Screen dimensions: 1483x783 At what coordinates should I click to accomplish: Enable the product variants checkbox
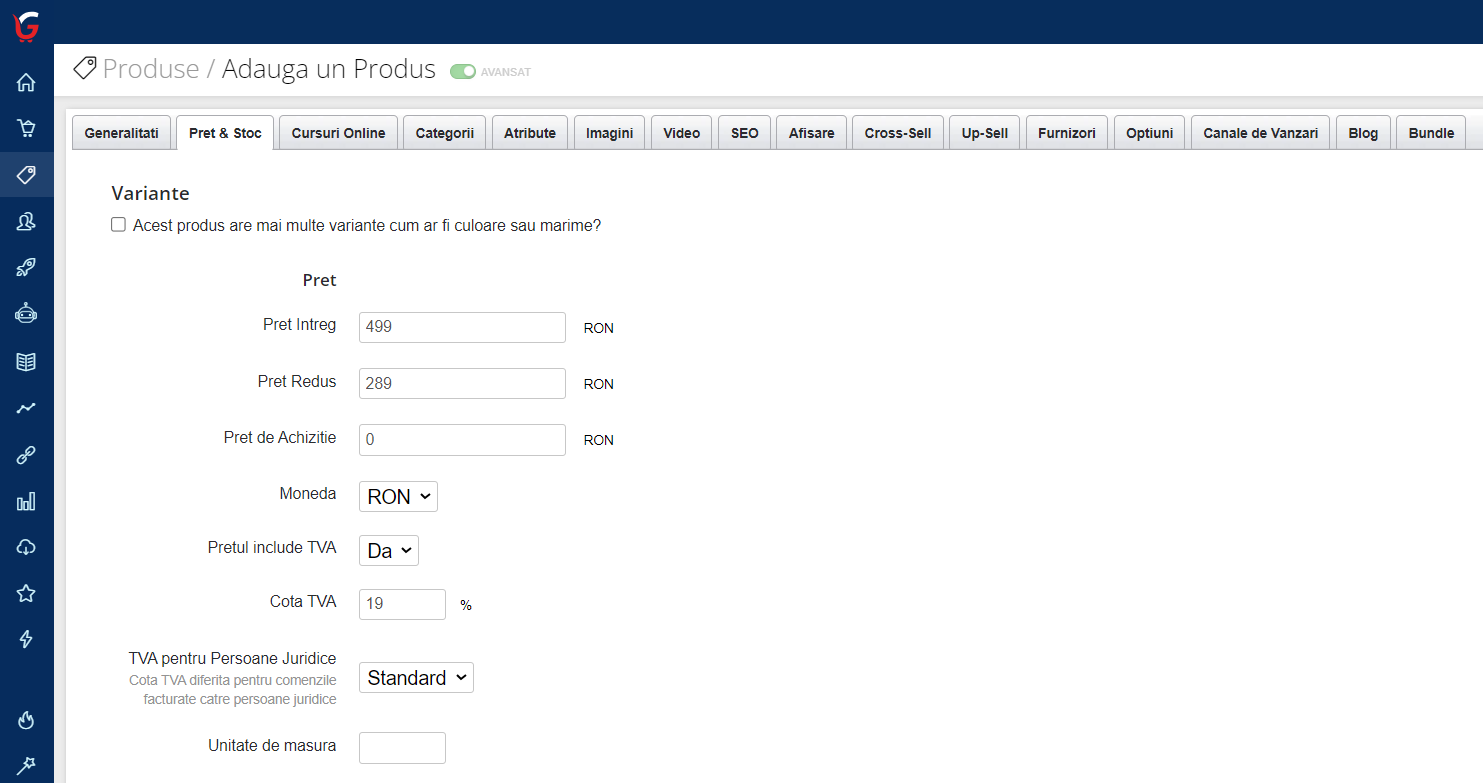pyautogui.click(x=118, y=224)
